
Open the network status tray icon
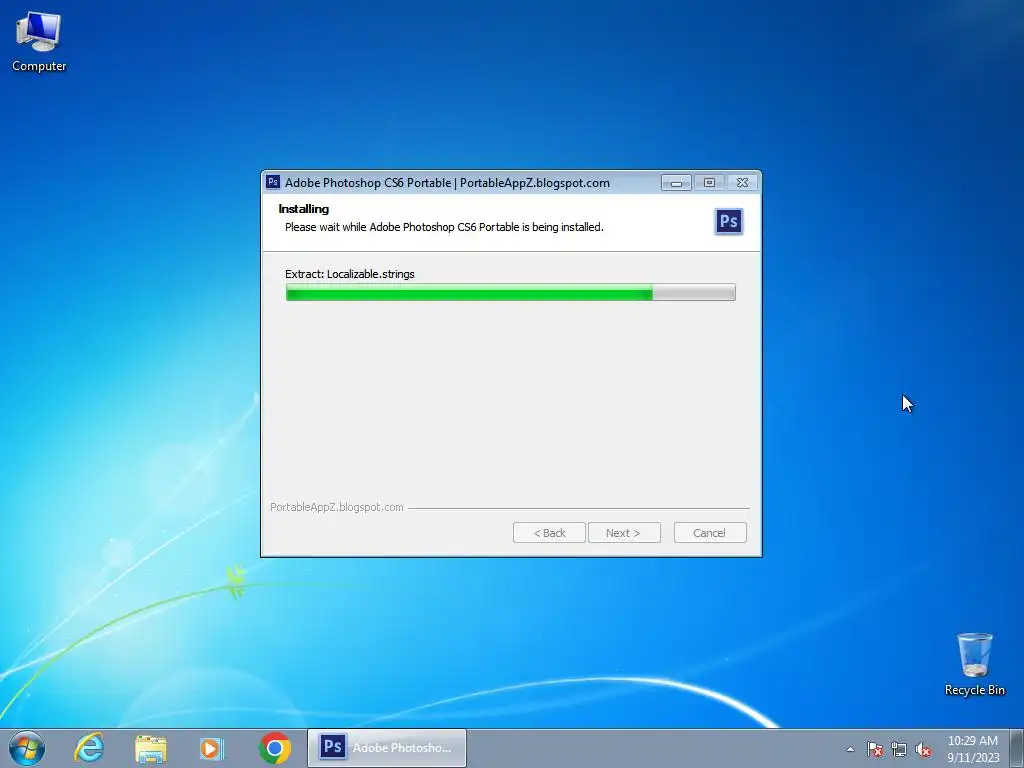(x=899, y=750)
